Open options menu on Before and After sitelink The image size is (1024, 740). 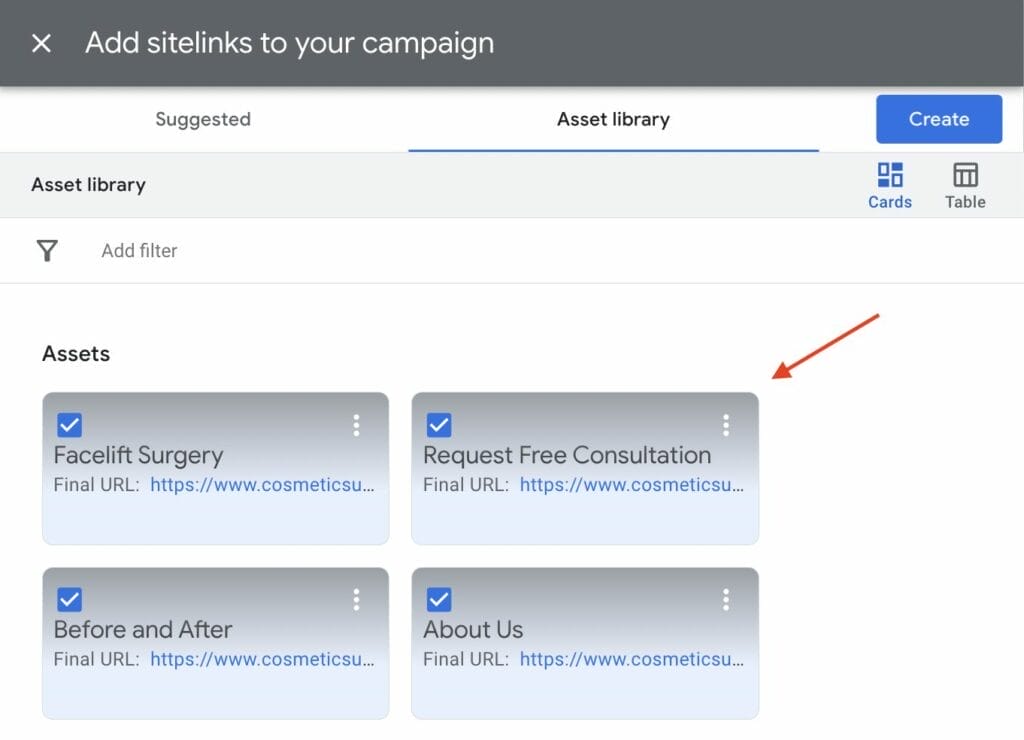tap(357, 599)
